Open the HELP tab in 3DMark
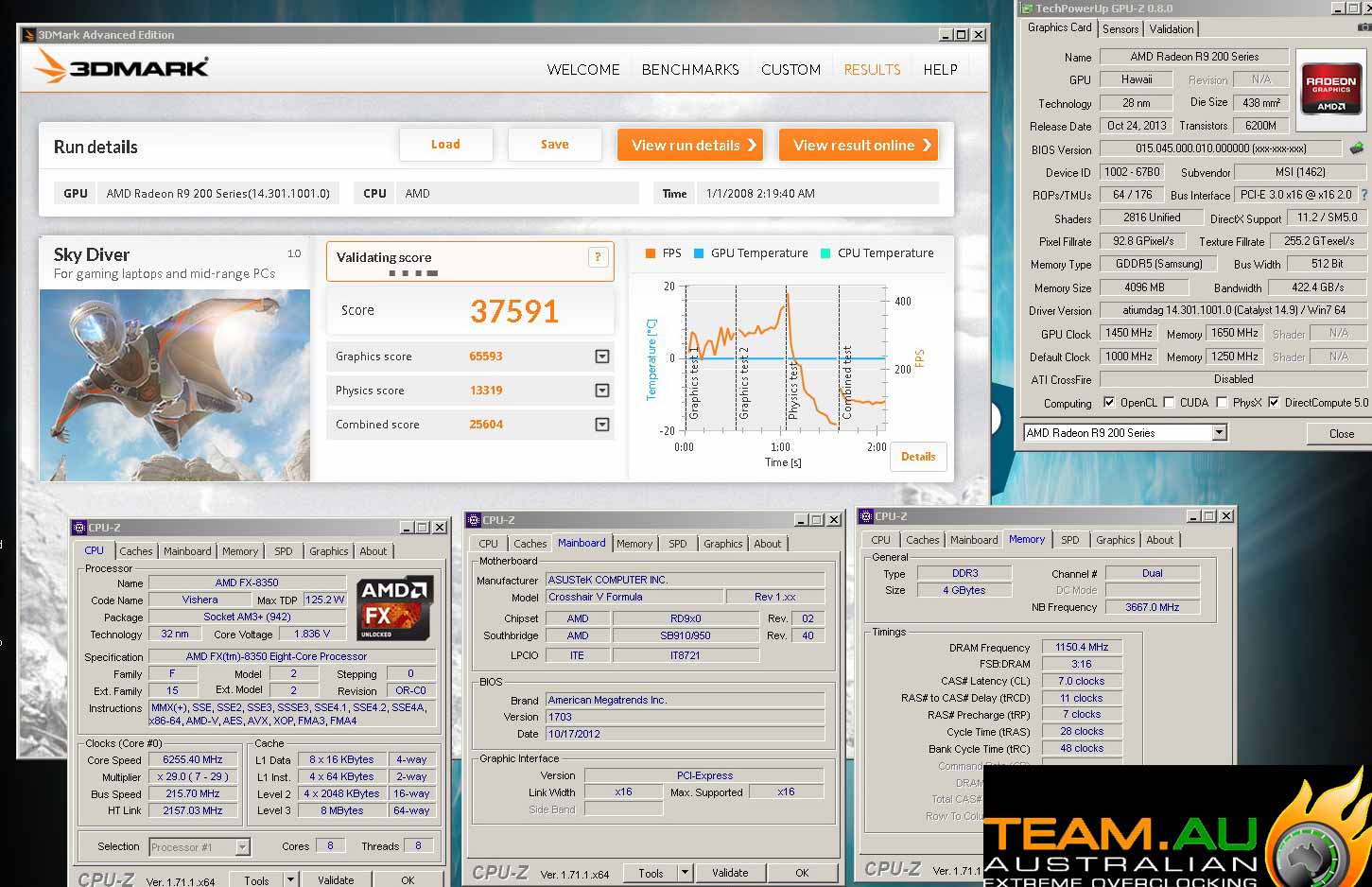Screen dimensions: 1372x887 [x=940, y=70]
